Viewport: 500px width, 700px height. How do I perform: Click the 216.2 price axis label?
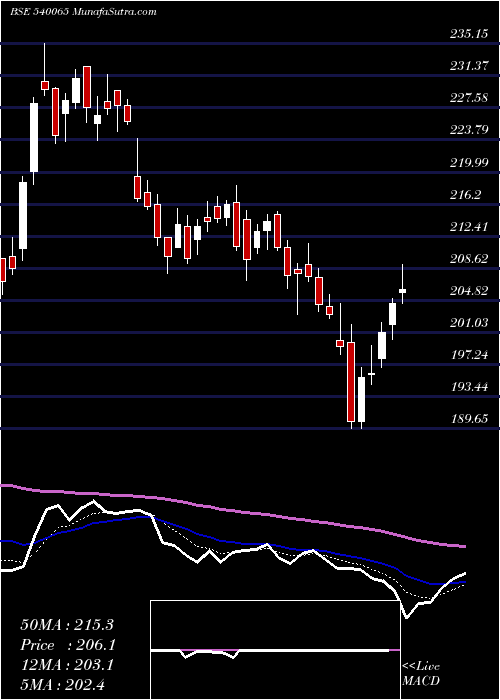466,195
